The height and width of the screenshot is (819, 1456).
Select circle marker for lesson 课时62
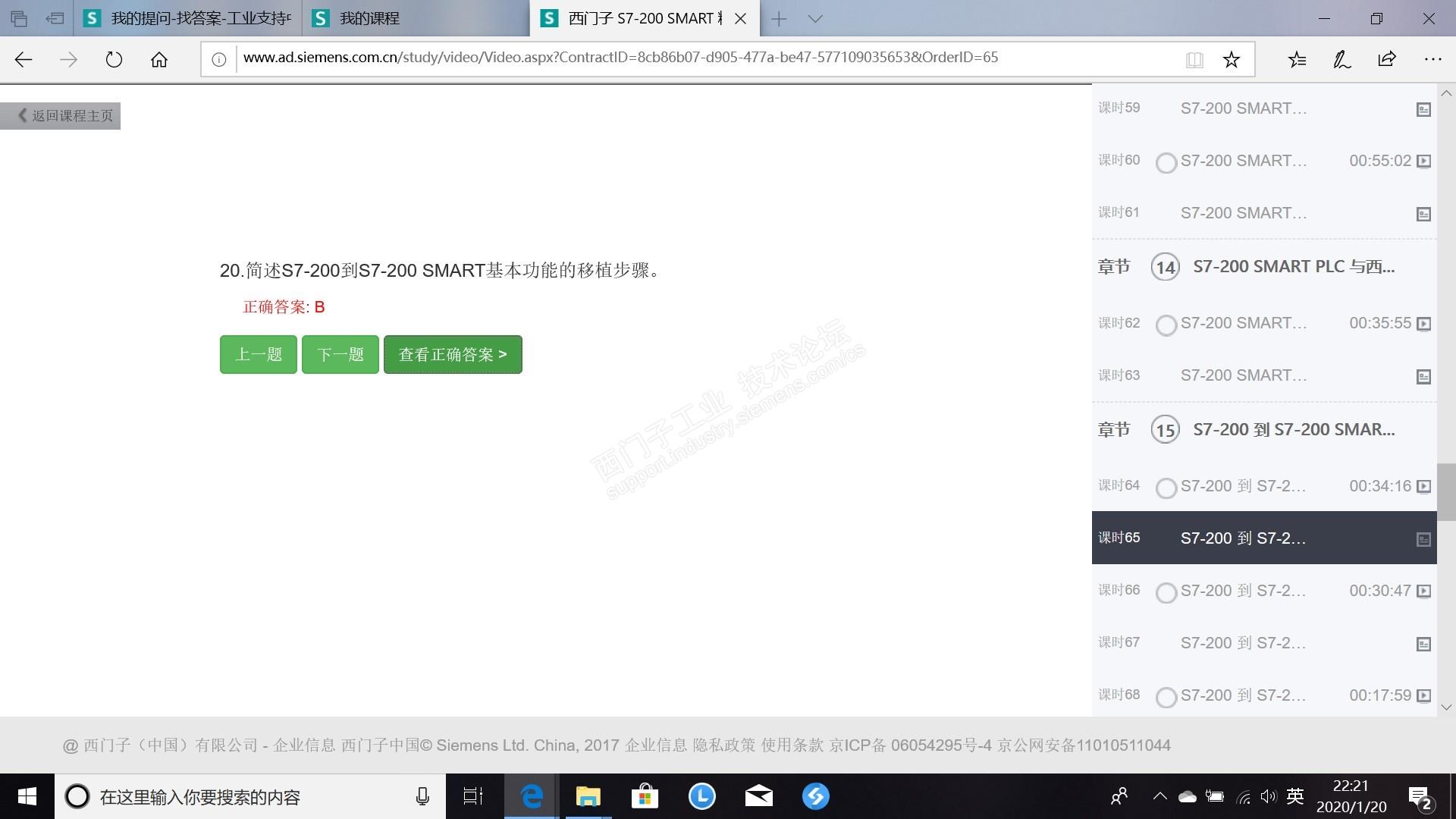pyautogui.click(x=1166, y=325)
